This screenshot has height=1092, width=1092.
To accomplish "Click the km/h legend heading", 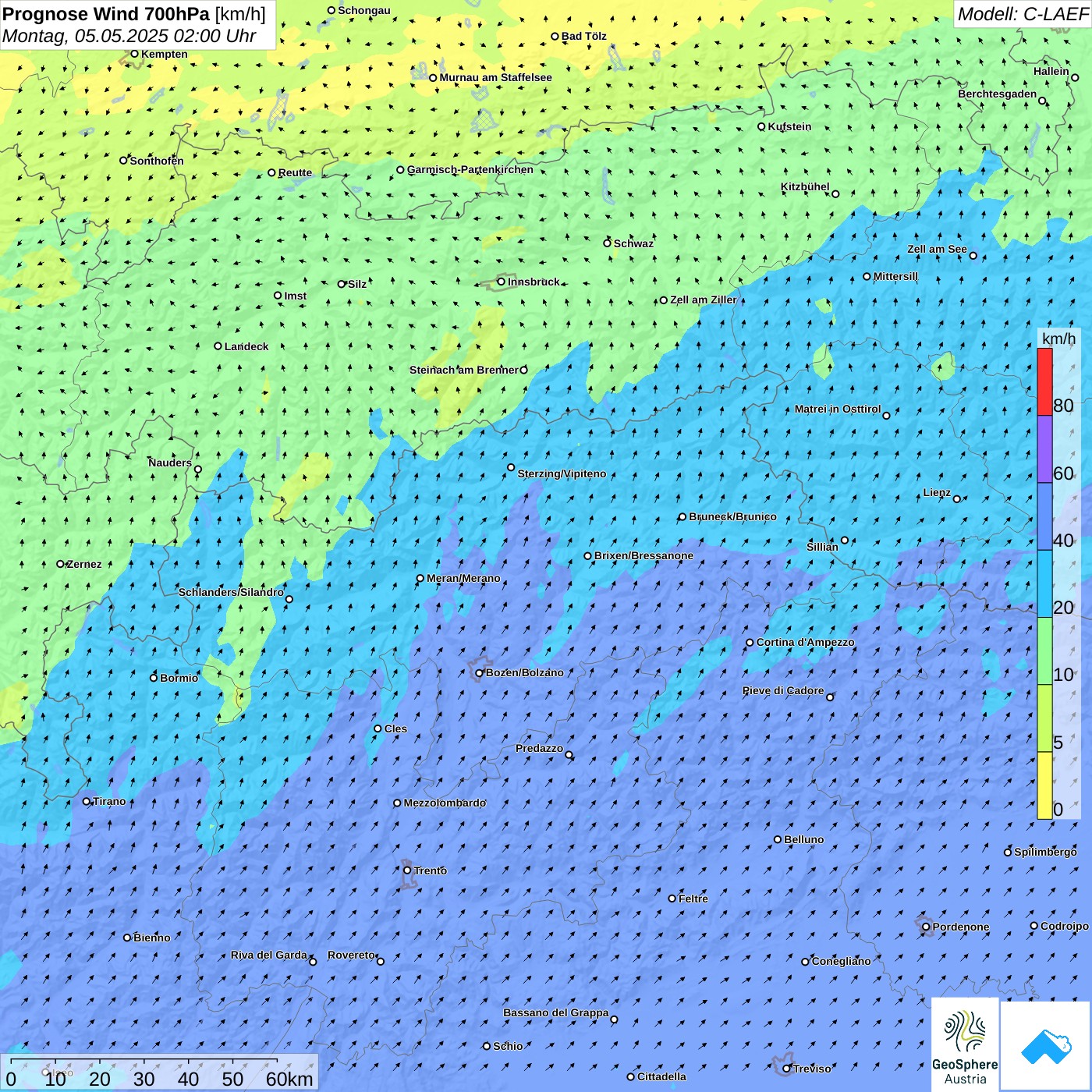I will pyautogui.click(x=1058, y=339).
